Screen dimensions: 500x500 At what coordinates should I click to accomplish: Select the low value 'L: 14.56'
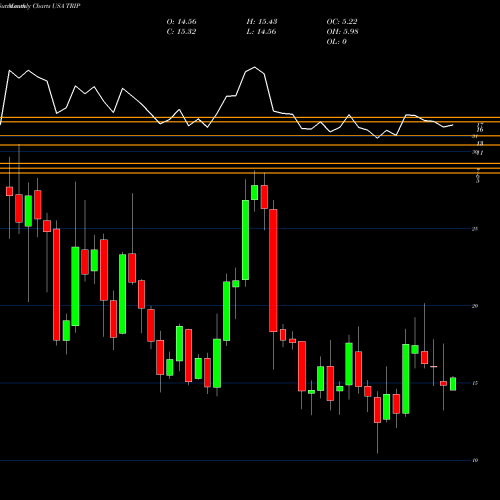(261, 32)
